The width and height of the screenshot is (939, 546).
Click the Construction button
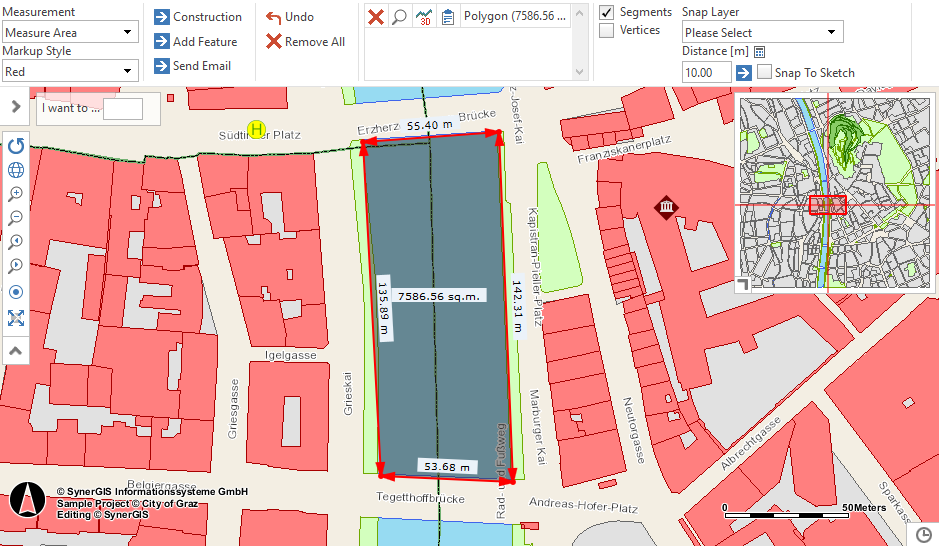198,17
